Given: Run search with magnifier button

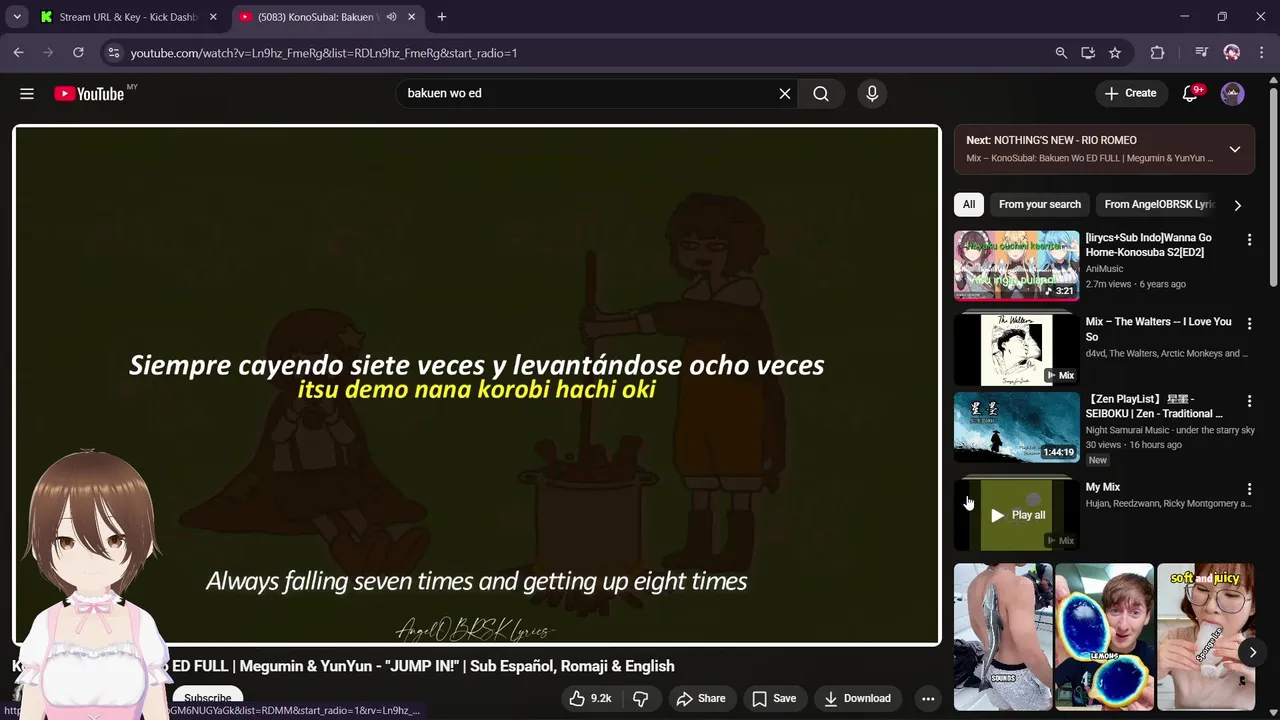Looking at the screenshot, I should coord(821,93).
